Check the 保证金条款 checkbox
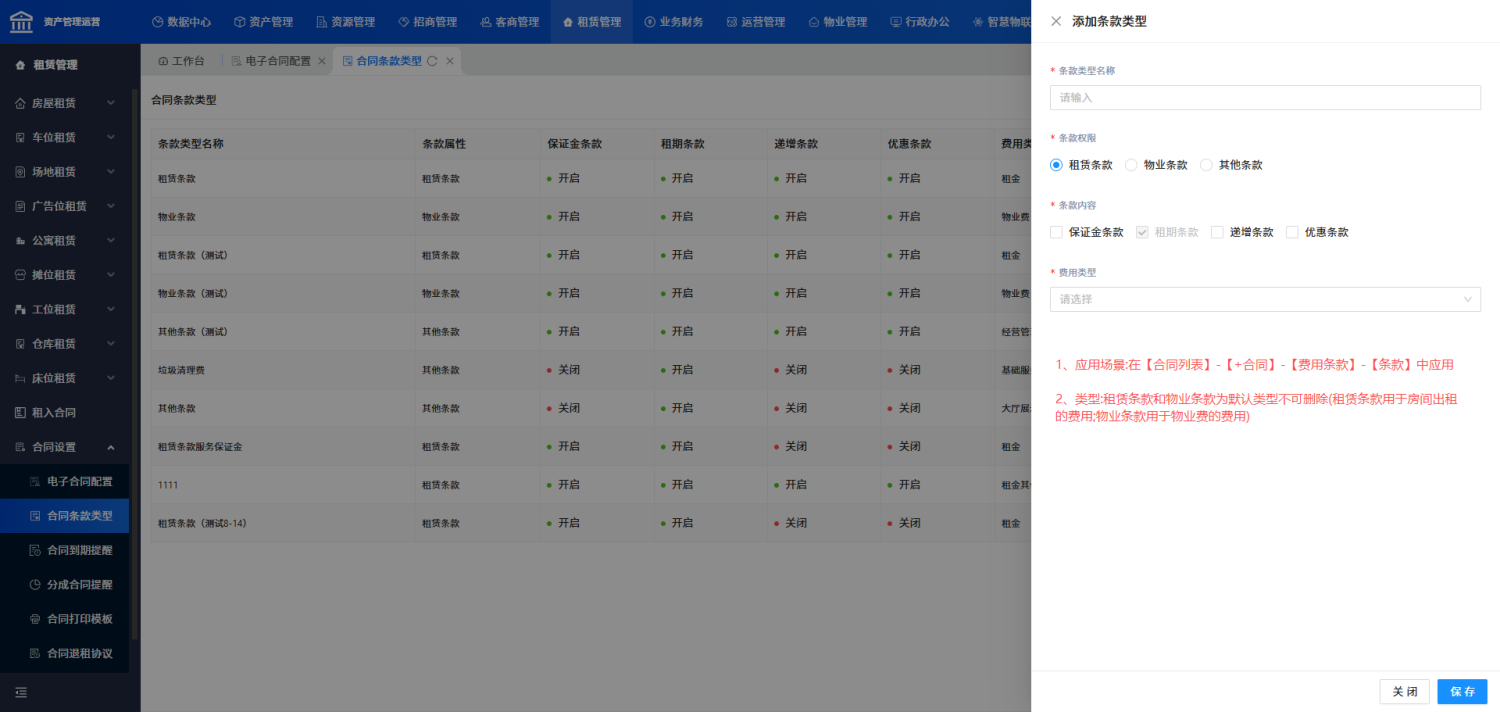Image resolution: width=1500 pixels, height=712 pixels. [x=1056, y=232]
